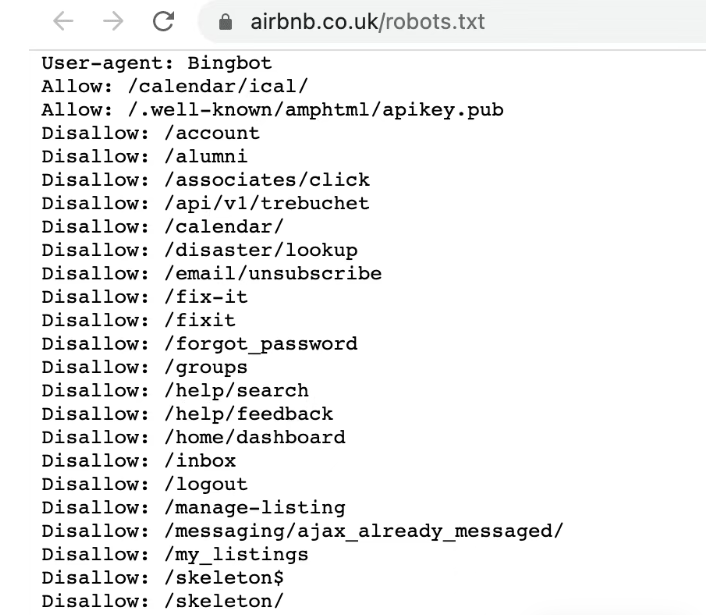Click the 'Disallow: /help/search' line
This screenshot has height=615, width=719.
coord(175,390)
